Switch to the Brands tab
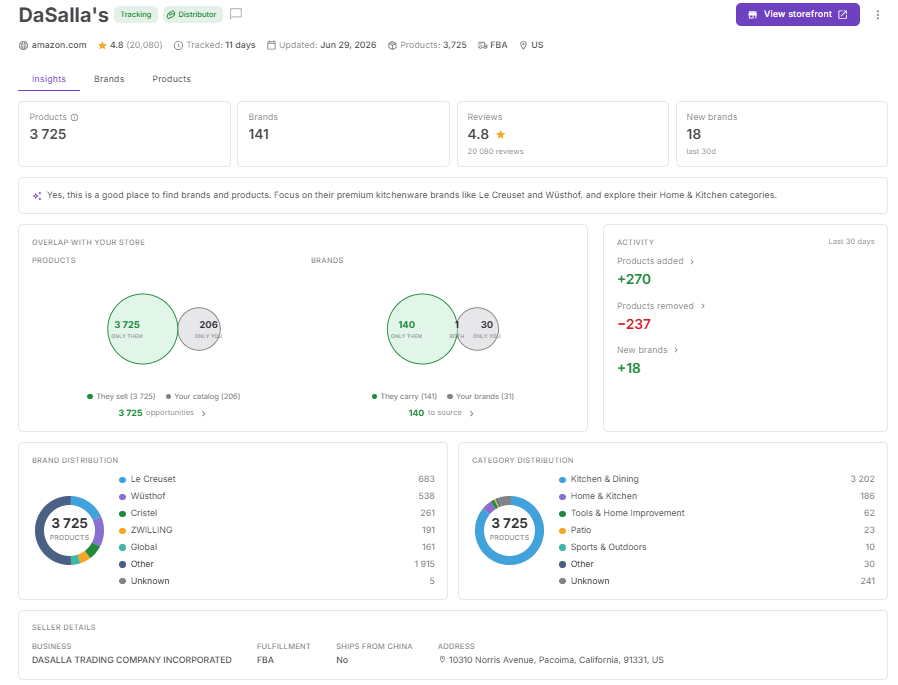The width and height of the screenshot is (898, 685). coord(109,79)
